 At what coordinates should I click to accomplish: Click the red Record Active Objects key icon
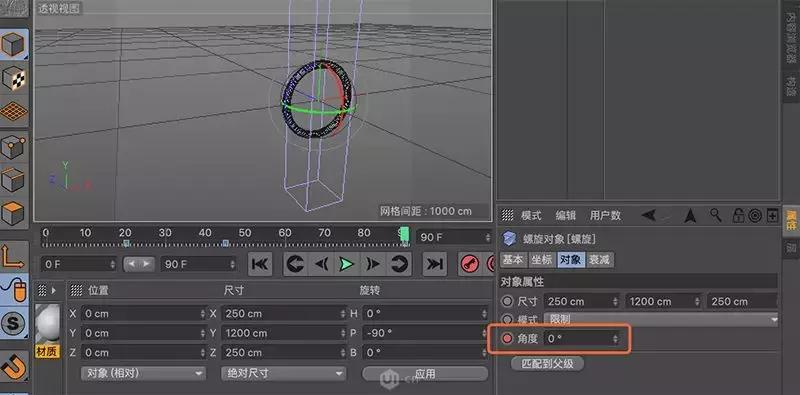coord(470,264)
